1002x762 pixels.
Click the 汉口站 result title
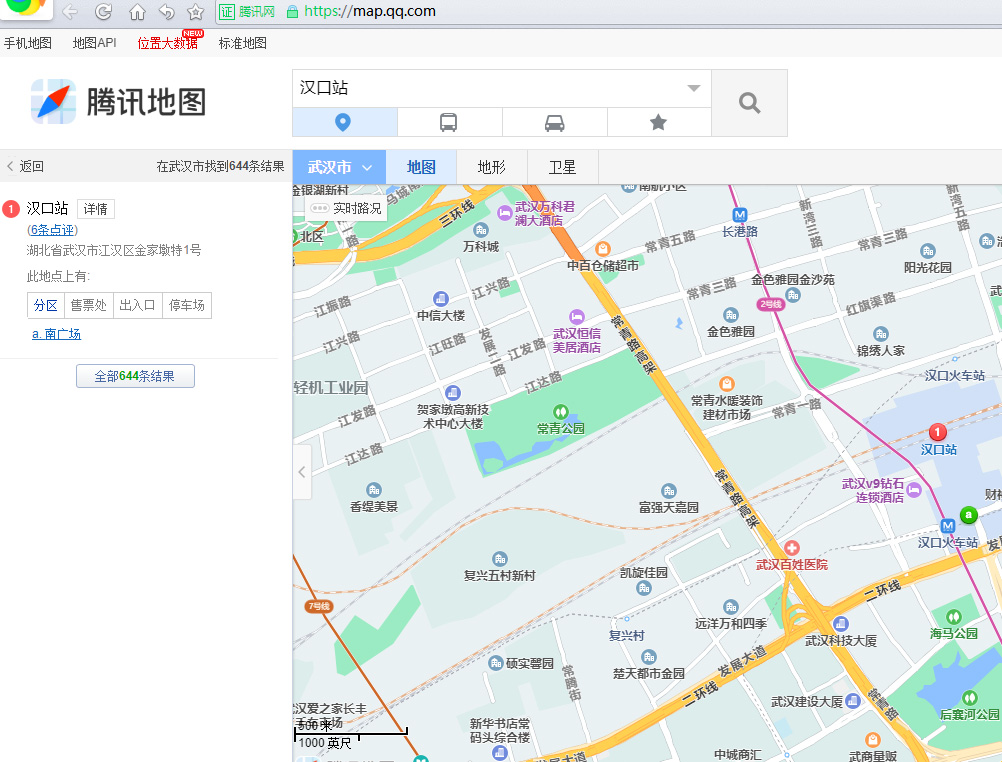(x=47, y=208)
